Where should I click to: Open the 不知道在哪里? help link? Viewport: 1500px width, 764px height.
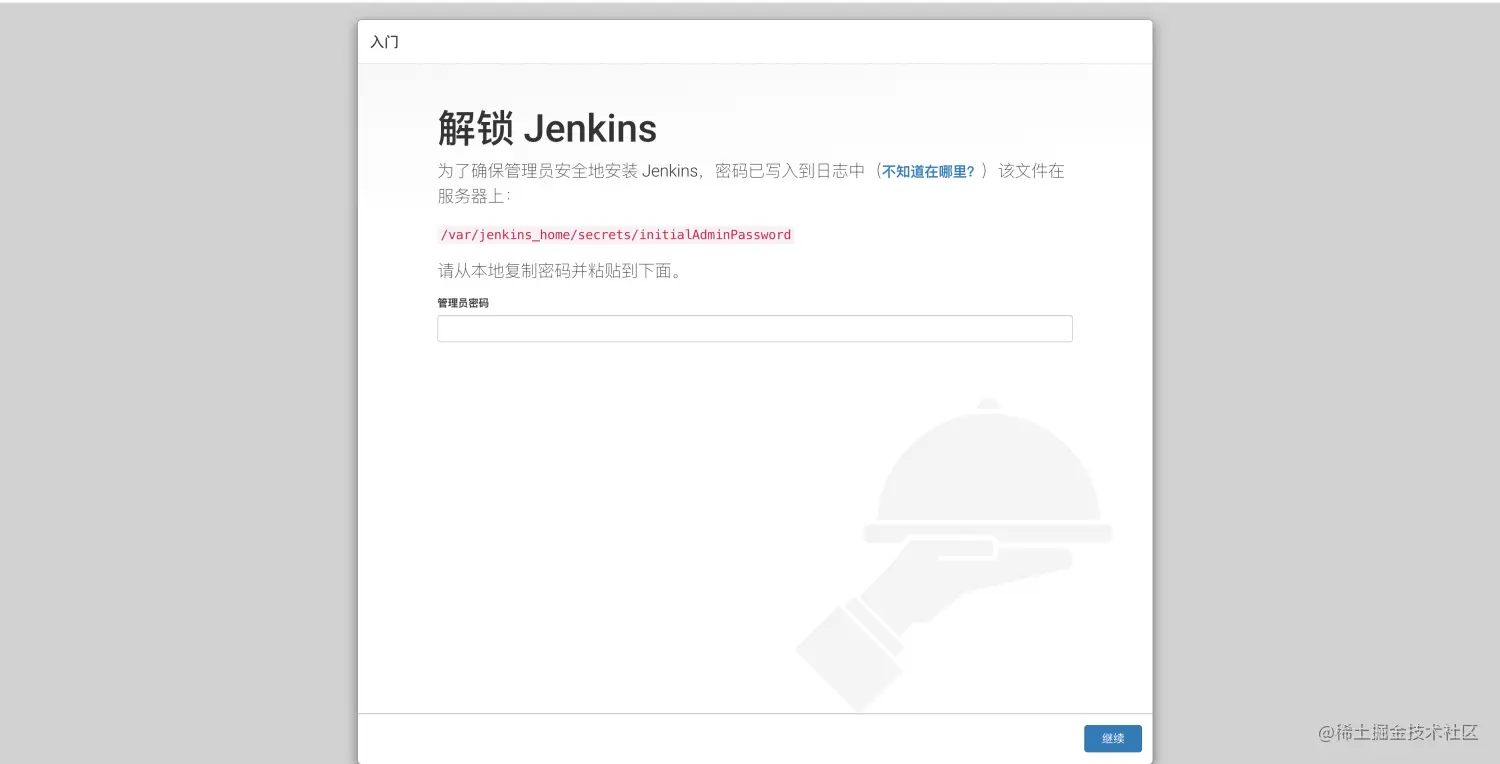point(928,172)
